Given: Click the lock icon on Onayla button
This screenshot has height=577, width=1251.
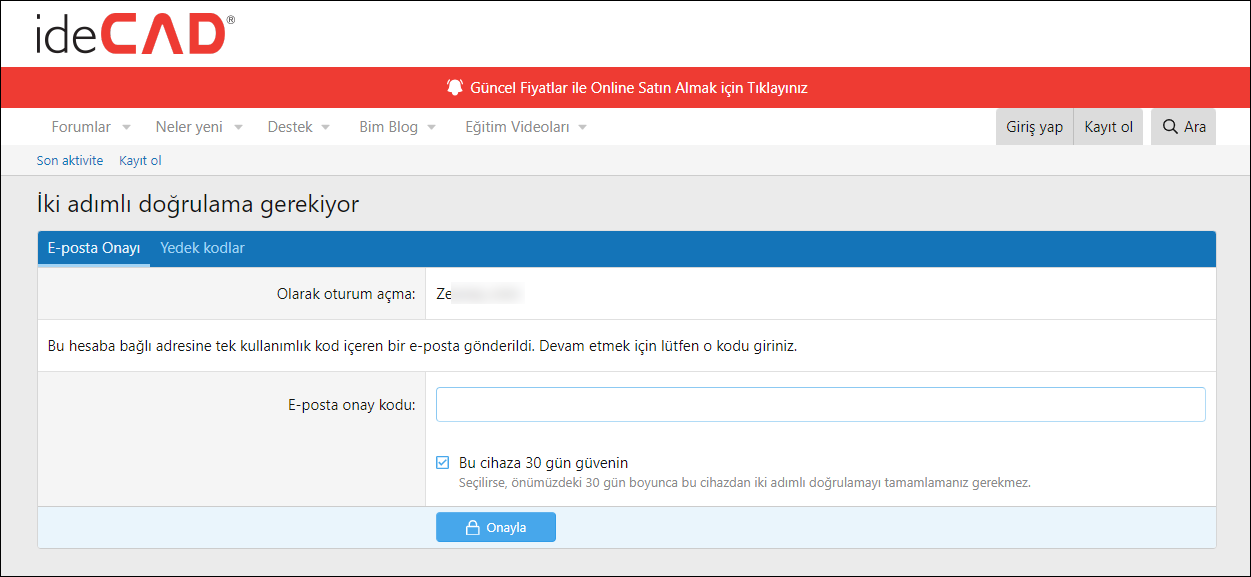Looking at the screenshot, I should [x=474, y=528].
